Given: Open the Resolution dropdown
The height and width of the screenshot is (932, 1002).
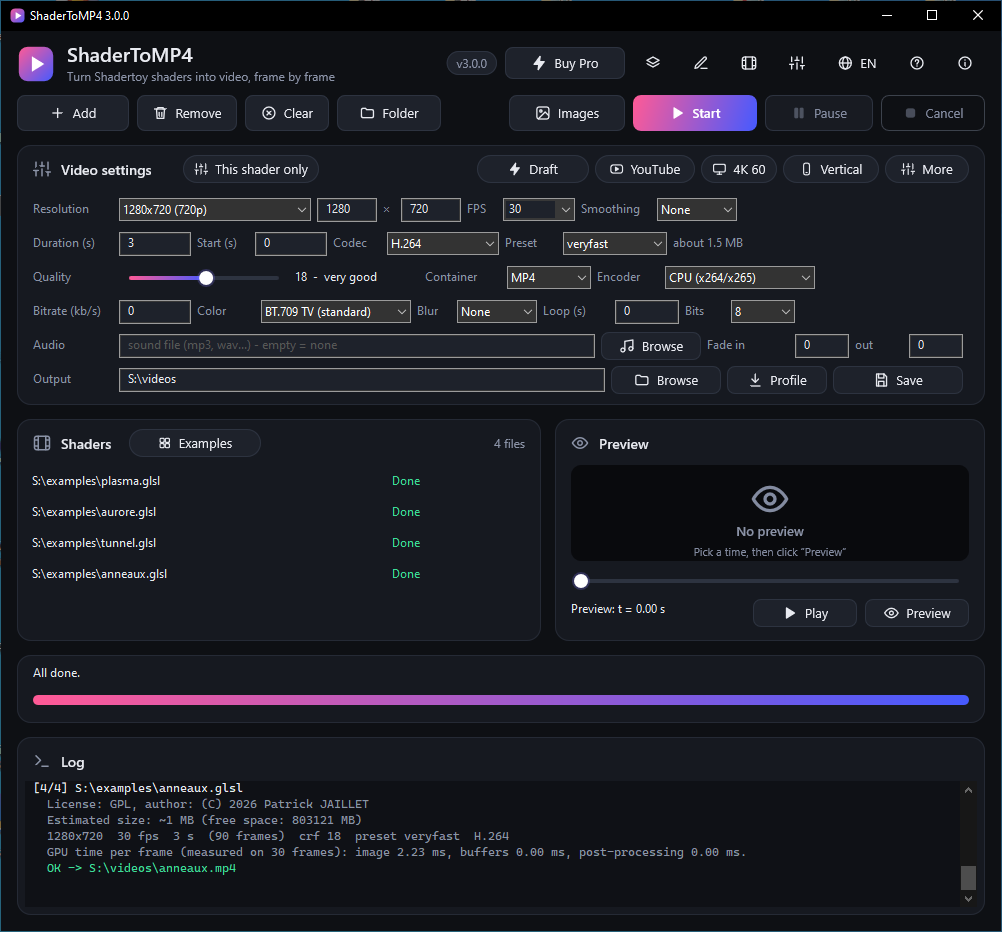Looking at the screenshot, I should click(215, 210).
